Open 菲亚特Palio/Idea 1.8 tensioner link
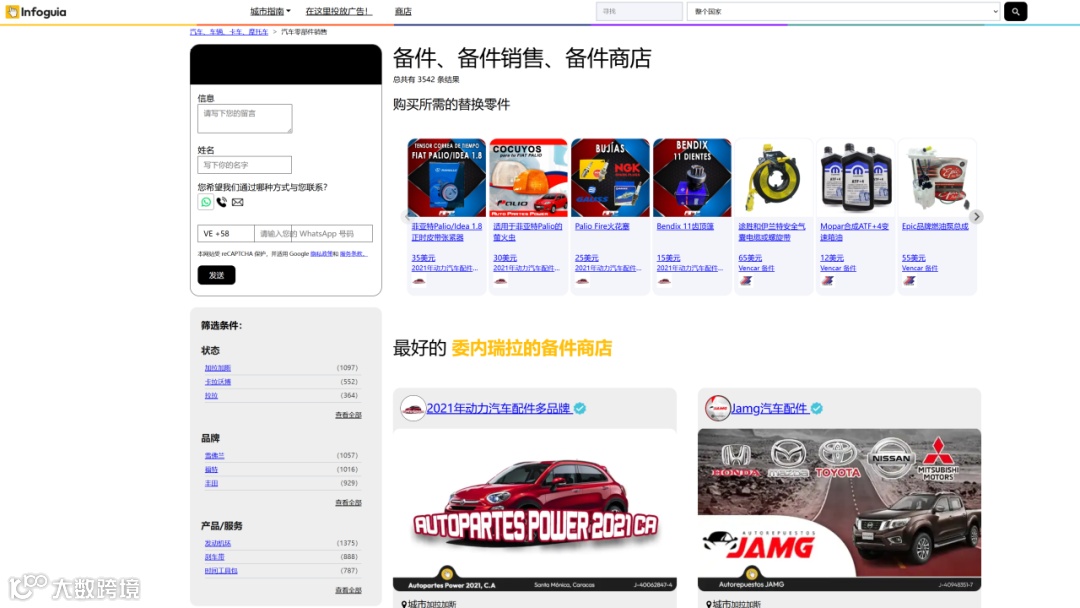This screenshot has width=1080, height=608. tap(446, 231)
